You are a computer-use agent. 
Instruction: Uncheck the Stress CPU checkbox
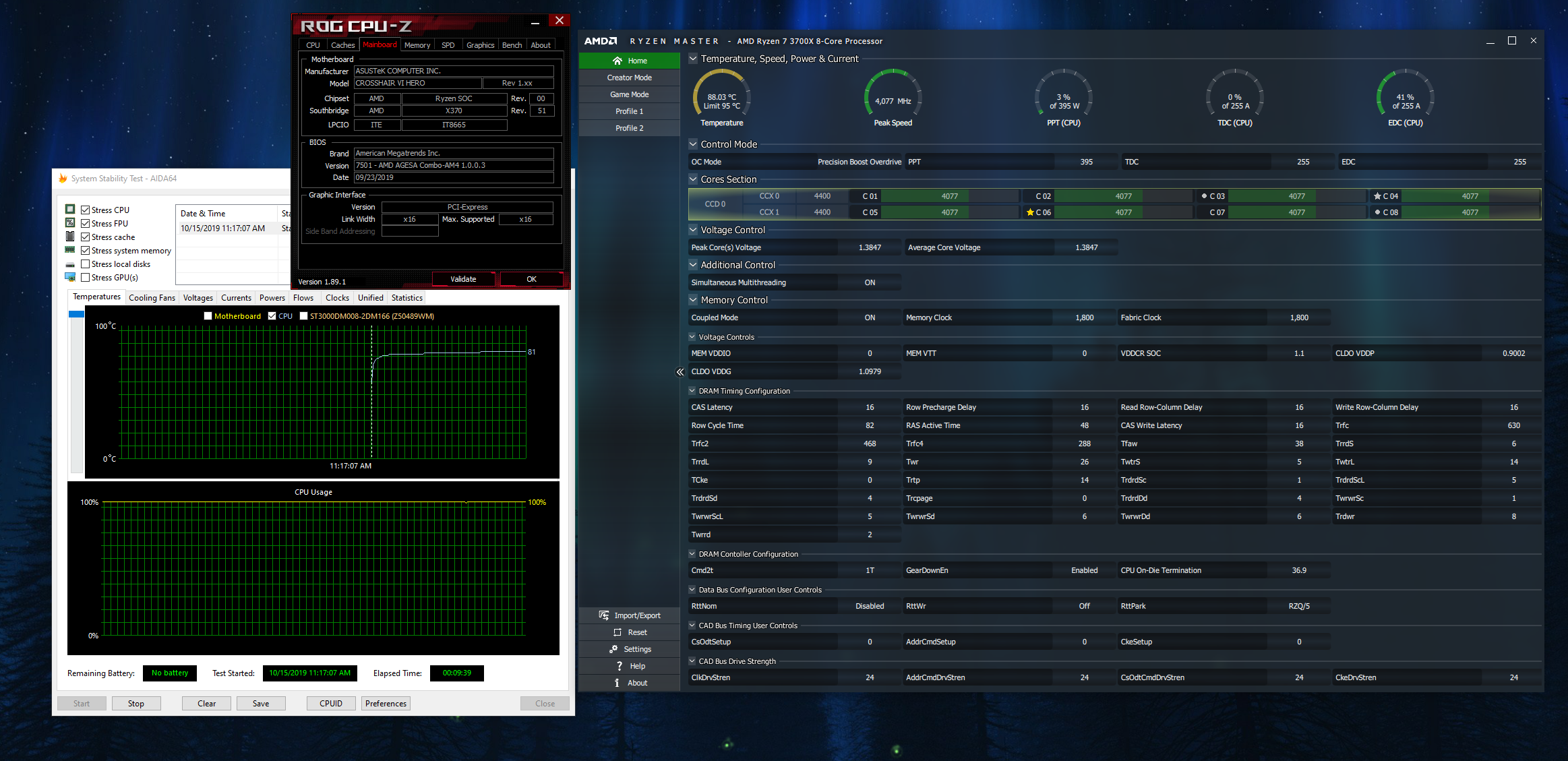(85, 210)
